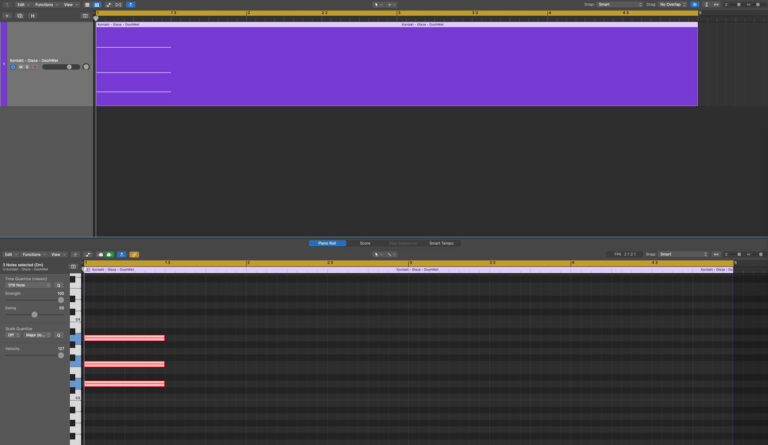Screen dimensions: 768x445
Task: Mute the Kontakt Glaze track
Action: [20, 67]
